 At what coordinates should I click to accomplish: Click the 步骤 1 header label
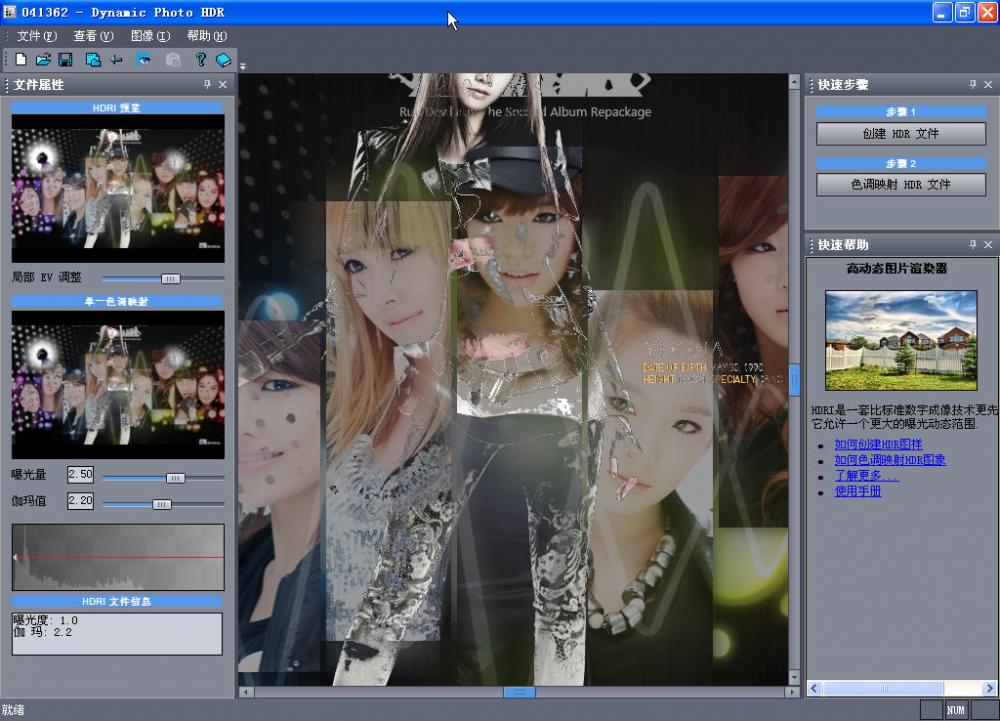[901, 112]
